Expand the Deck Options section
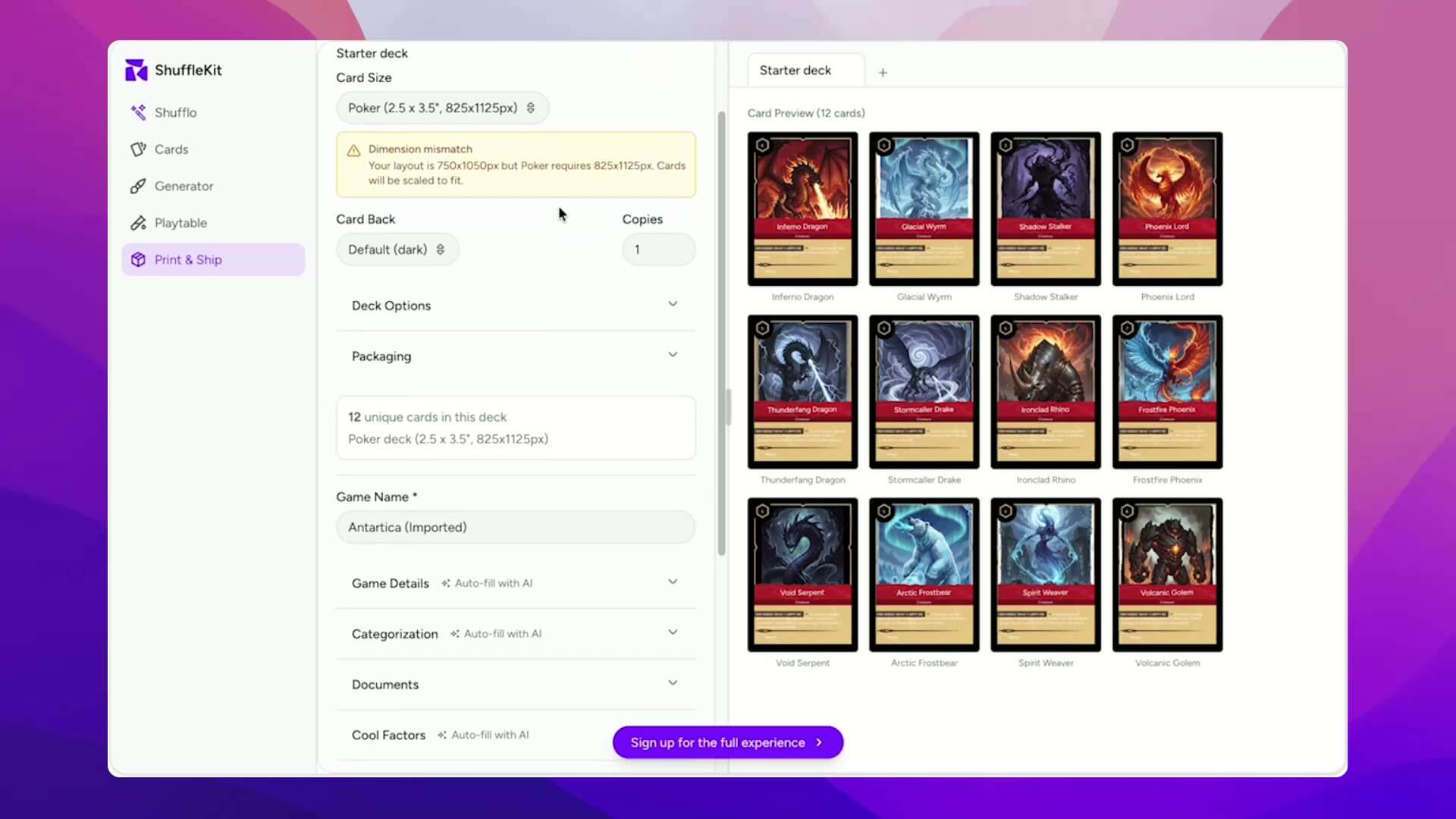Viewport: 1456px width, 819px height. coord(516,305)
